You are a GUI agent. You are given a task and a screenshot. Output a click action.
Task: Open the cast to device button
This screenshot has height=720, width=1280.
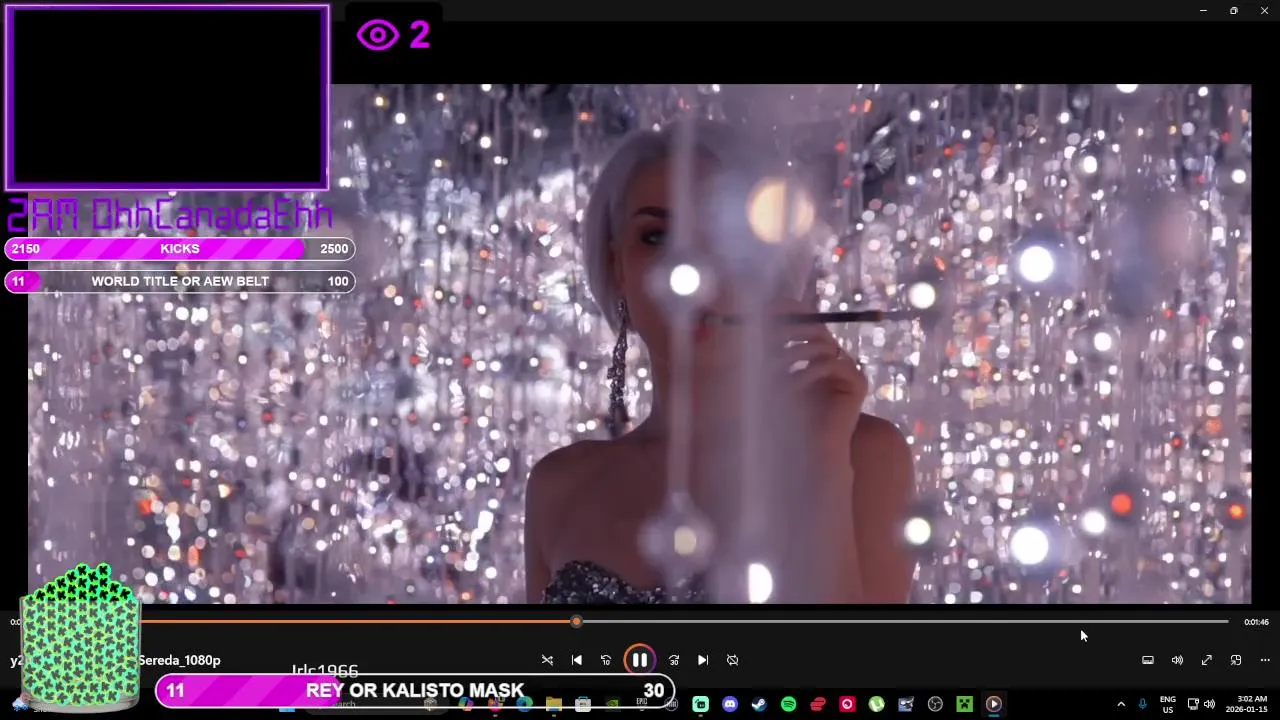(1148, 660)
